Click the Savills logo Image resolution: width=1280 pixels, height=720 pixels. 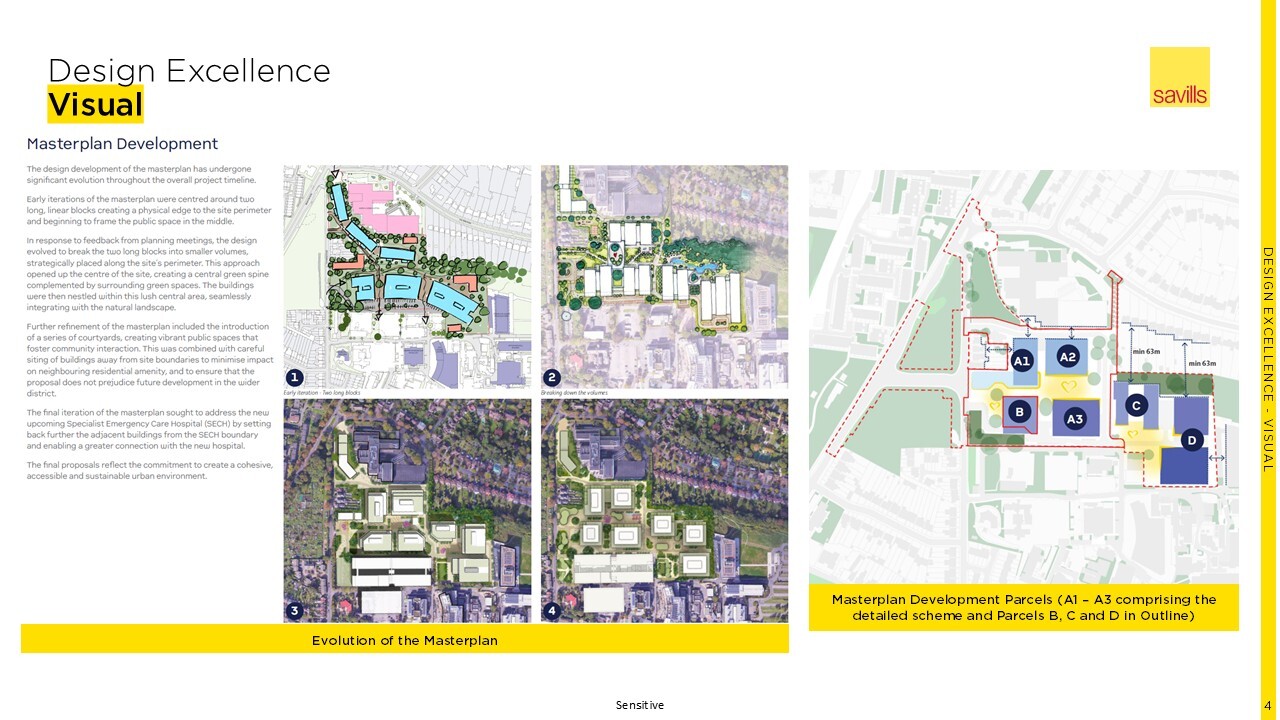click(1179, 77)
